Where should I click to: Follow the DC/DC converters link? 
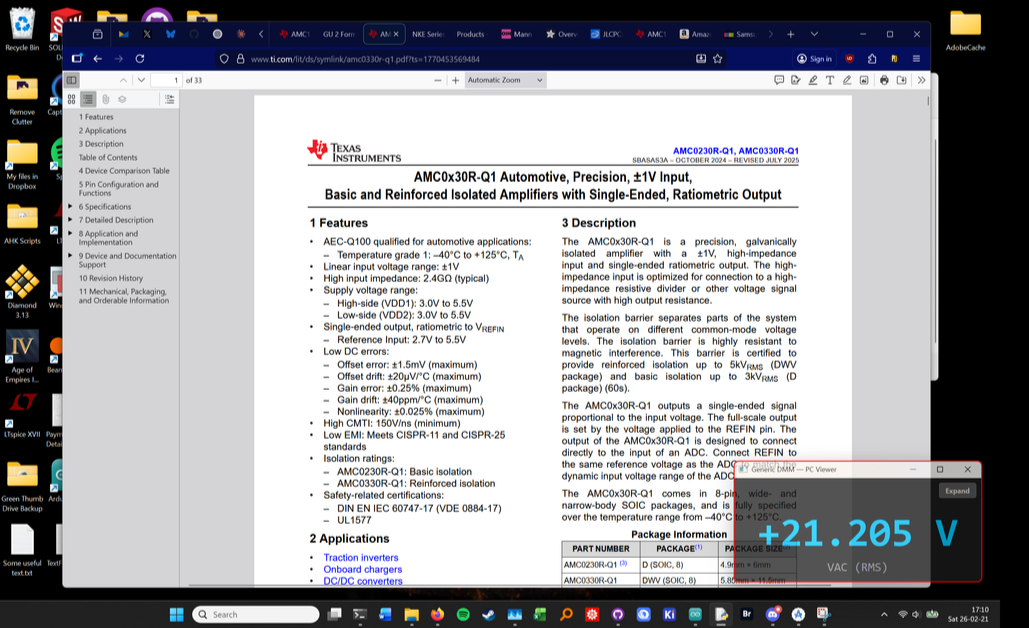(x=362, y=581)
